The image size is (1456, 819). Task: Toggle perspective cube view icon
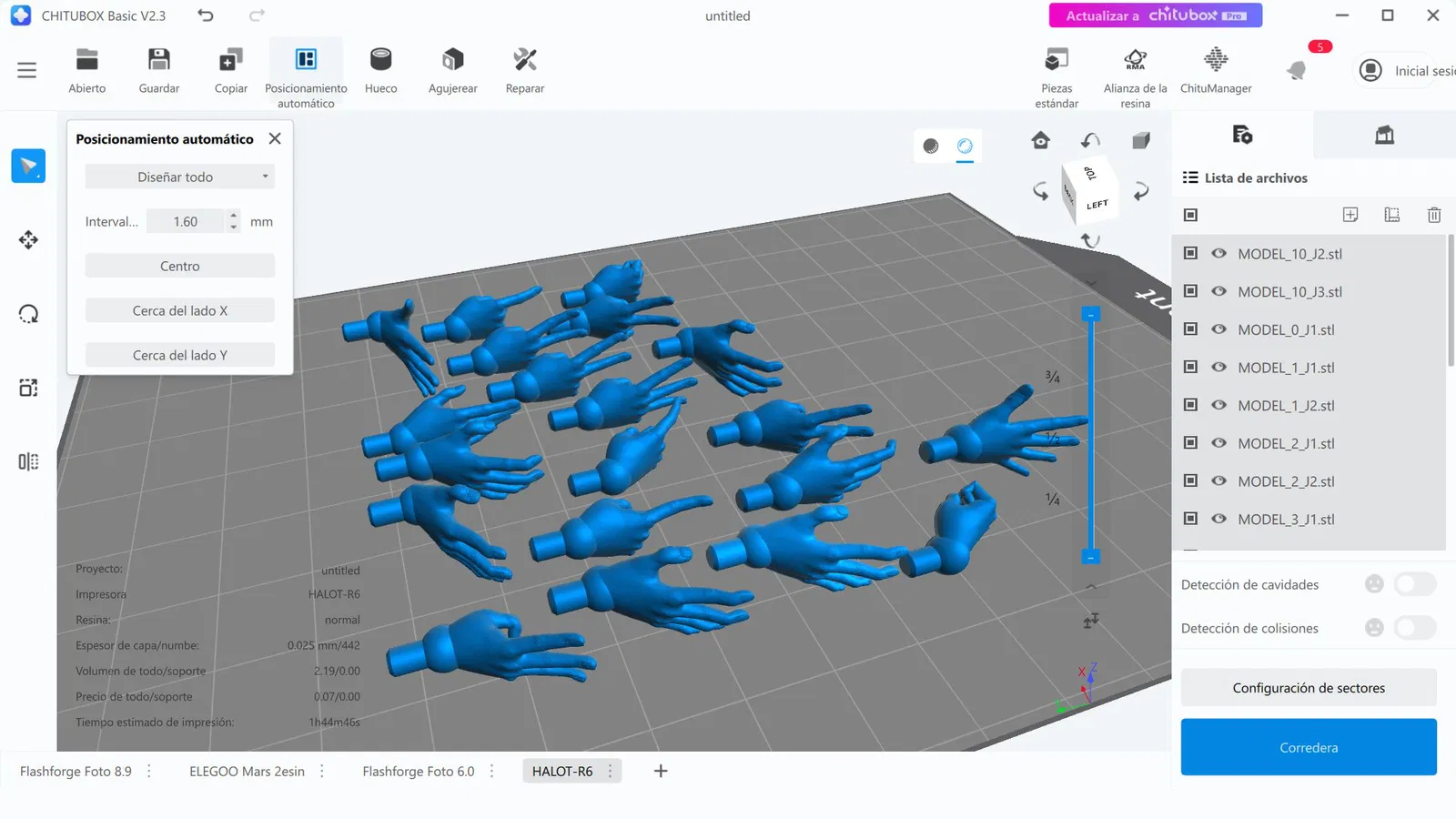click(1141, 140)
